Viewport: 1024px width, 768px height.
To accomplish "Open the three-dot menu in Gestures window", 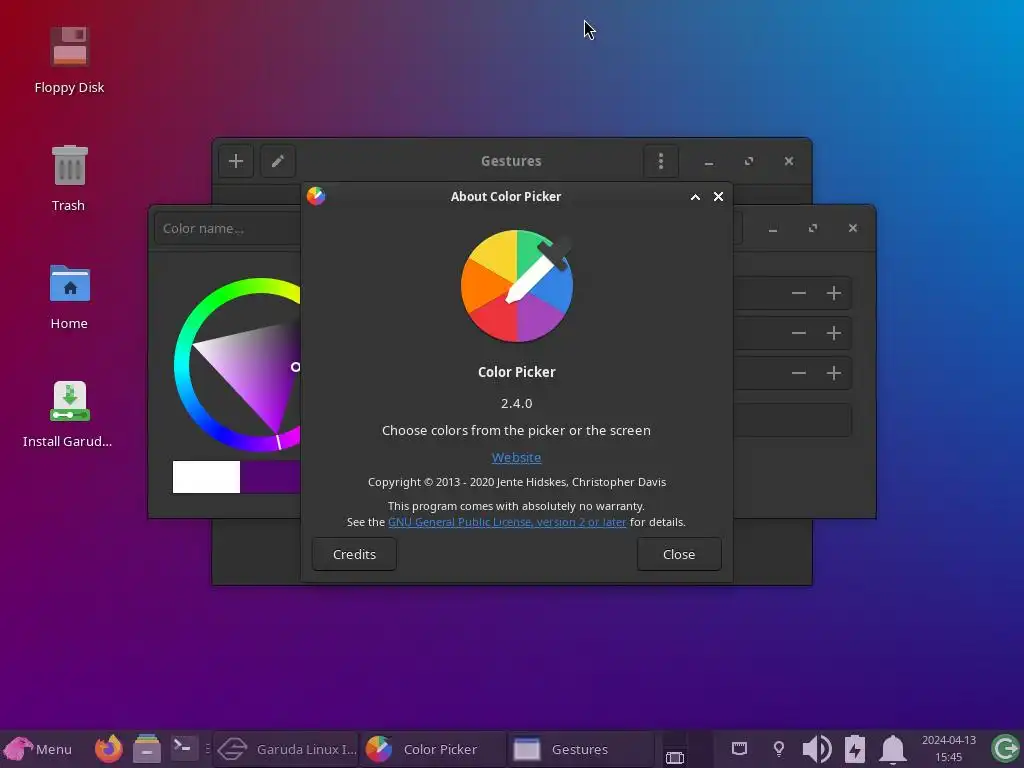I will [x=661, y=161].
